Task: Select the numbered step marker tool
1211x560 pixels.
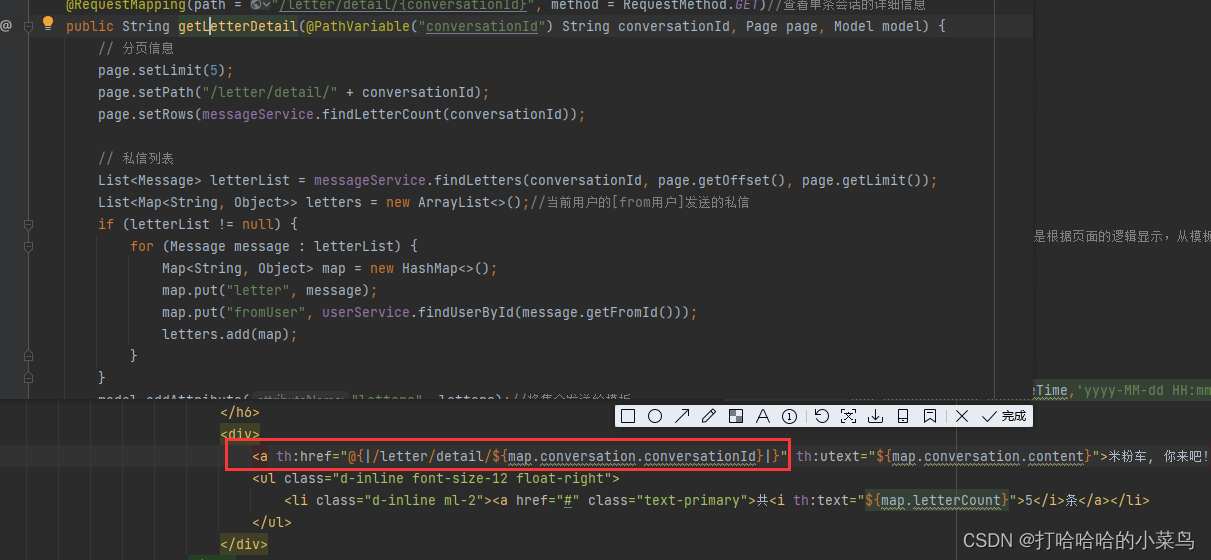Action: pyautogui.click(x=789, y=416)
